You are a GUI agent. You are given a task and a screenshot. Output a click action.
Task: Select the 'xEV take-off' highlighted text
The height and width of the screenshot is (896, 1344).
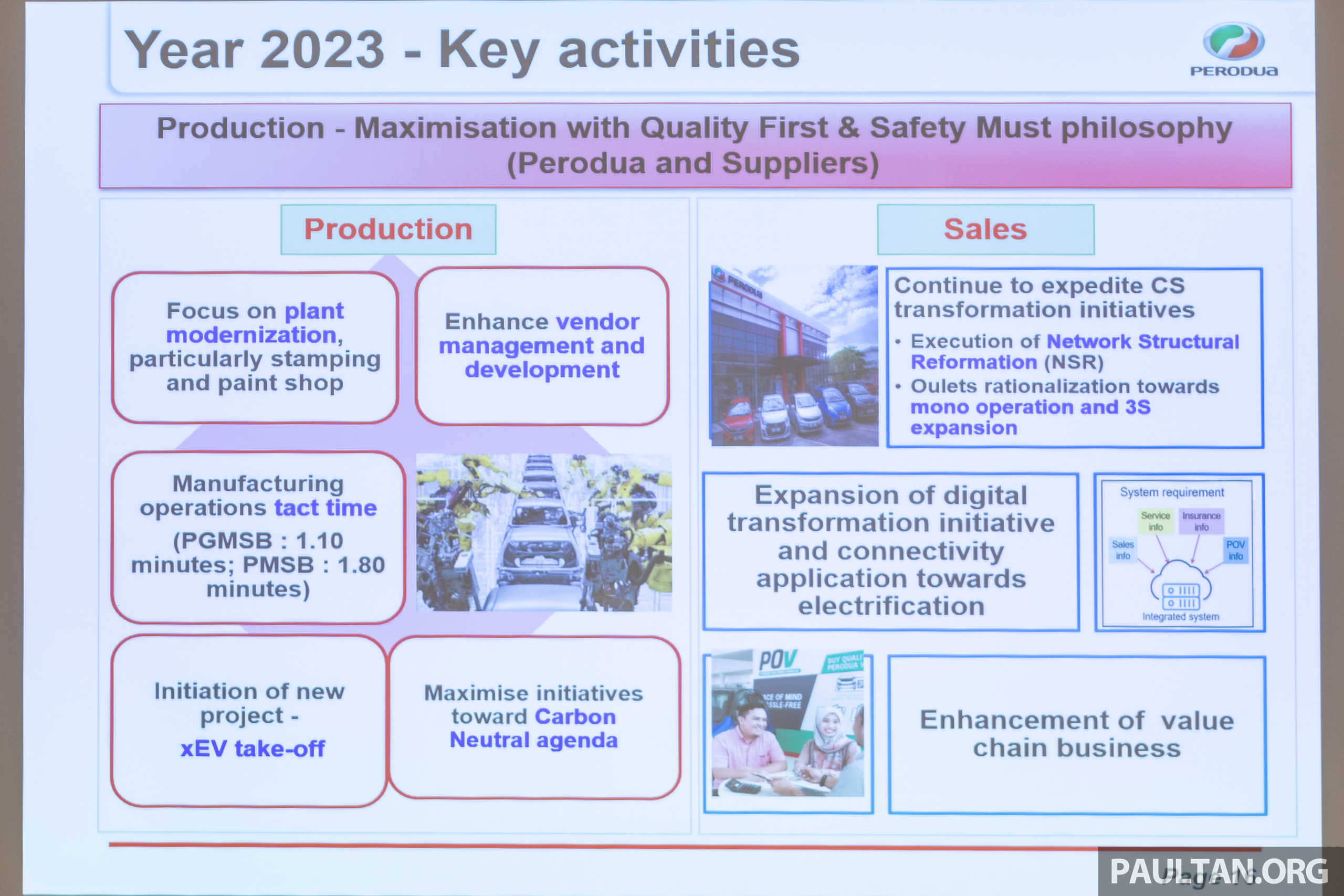pos(253,749)
